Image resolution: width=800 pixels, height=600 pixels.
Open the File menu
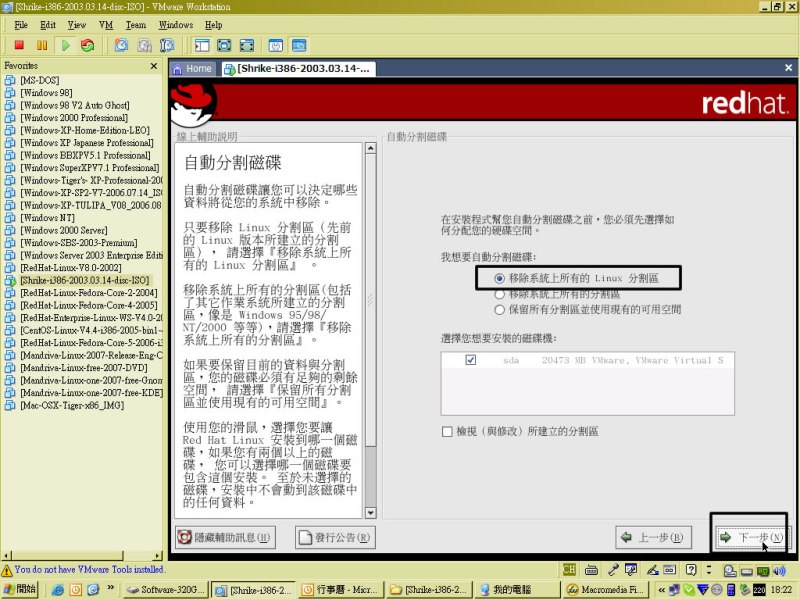tap(21, 24)
